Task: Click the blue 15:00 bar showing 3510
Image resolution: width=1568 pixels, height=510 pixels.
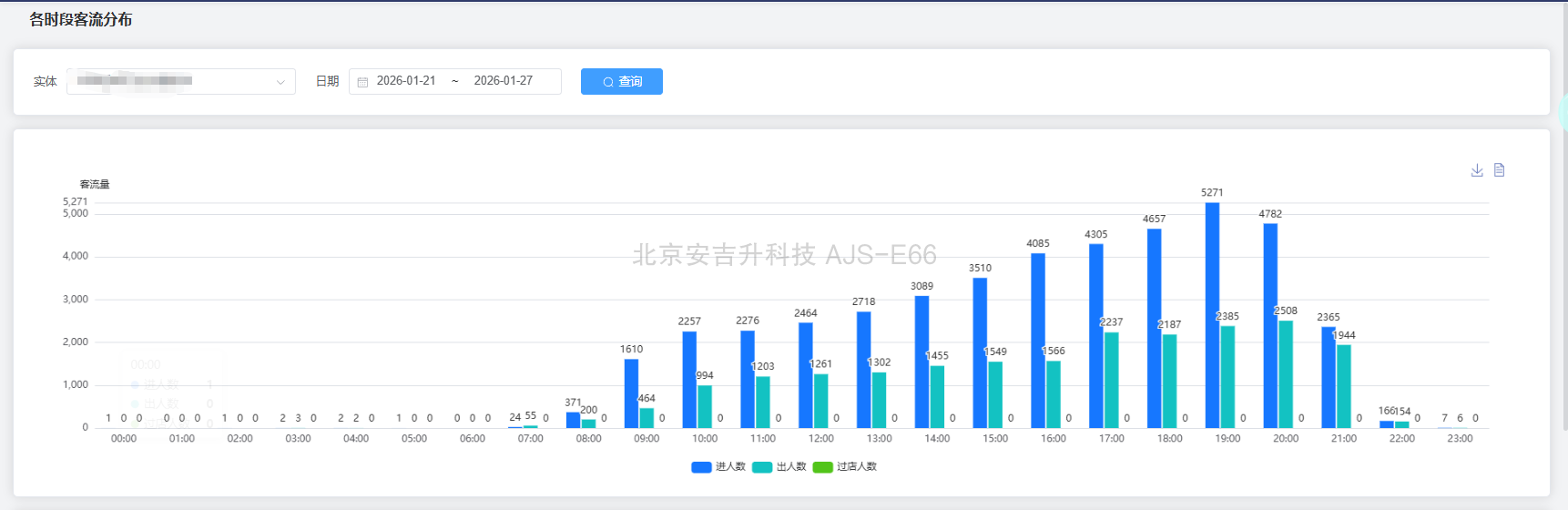Action: coord(980,352)
